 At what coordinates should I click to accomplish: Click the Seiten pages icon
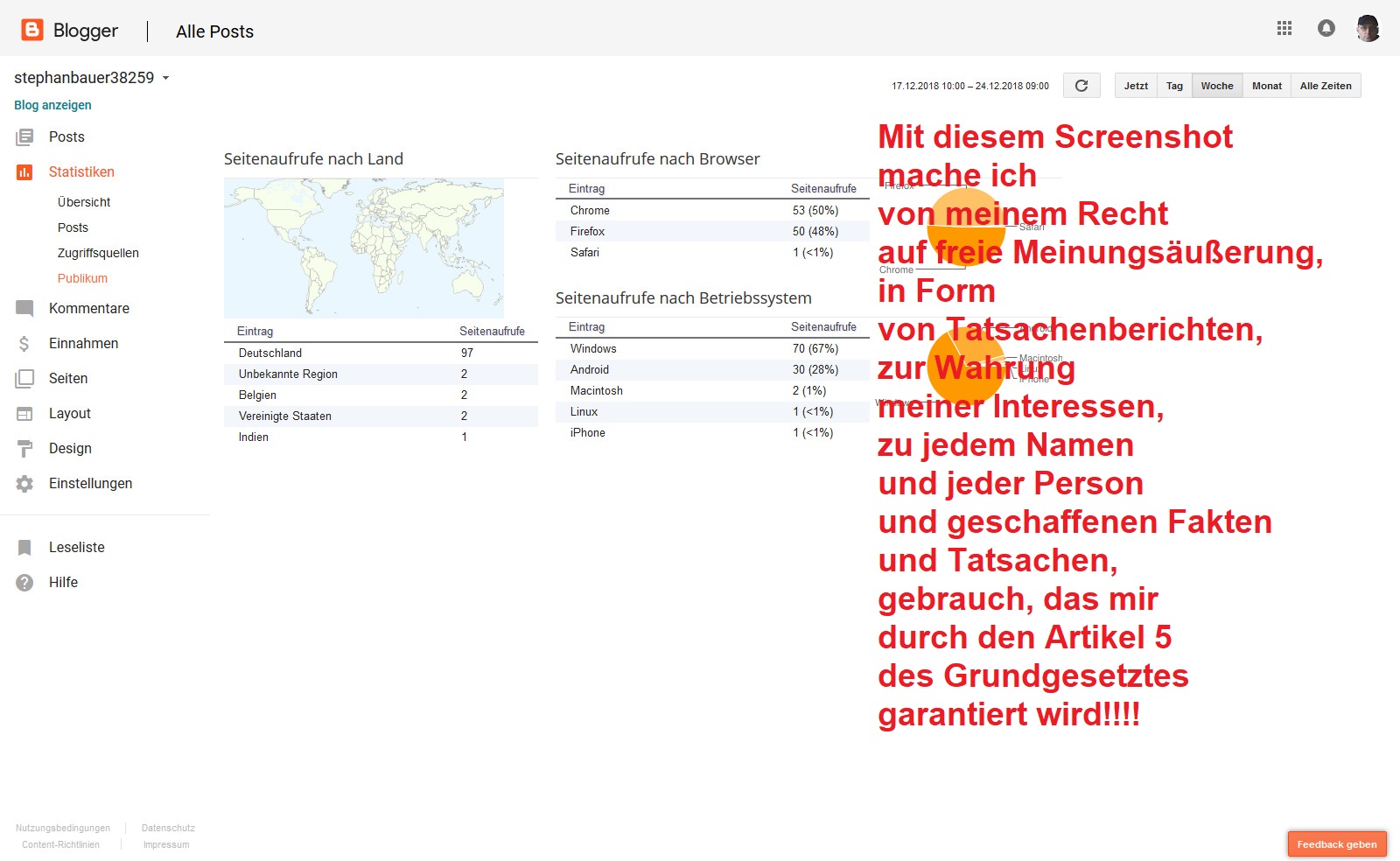(x=24, y=379)
